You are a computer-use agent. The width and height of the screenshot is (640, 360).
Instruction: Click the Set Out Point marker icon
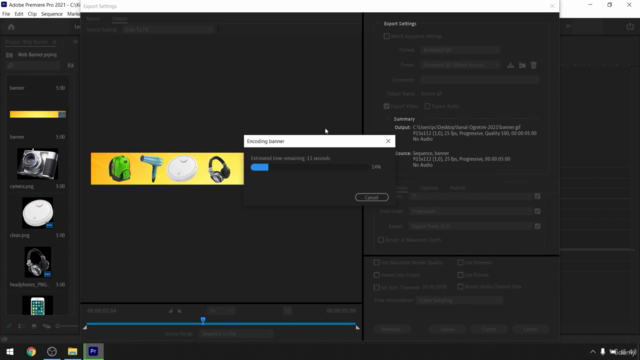pyautogui.click(x=180, y=311)
